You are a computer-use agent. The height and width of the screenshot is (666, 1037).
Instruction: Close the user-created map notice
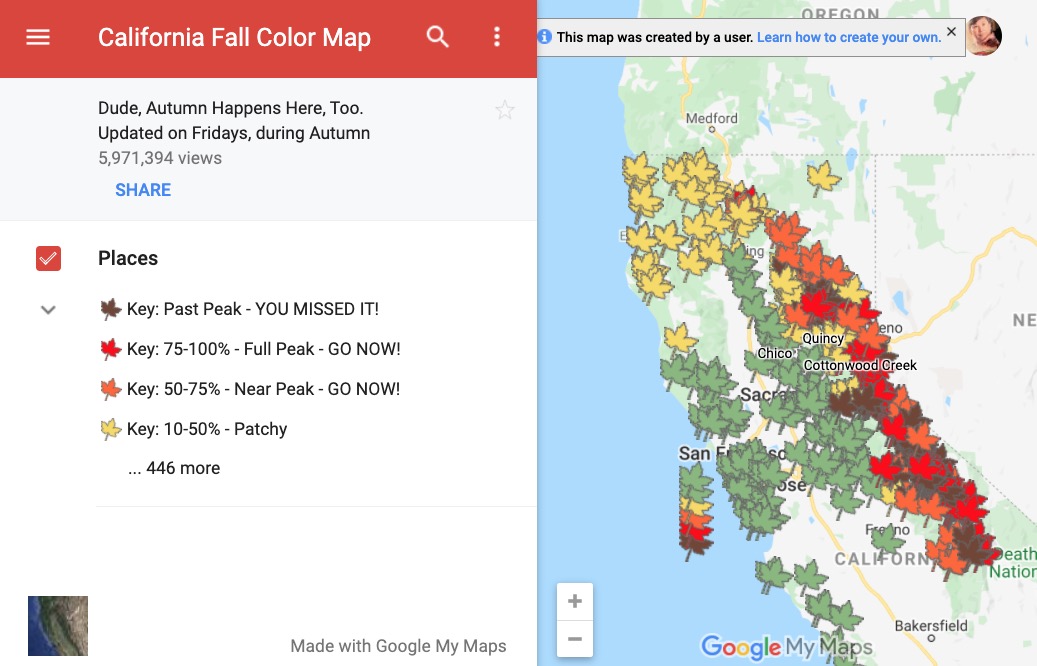point(951,31)
